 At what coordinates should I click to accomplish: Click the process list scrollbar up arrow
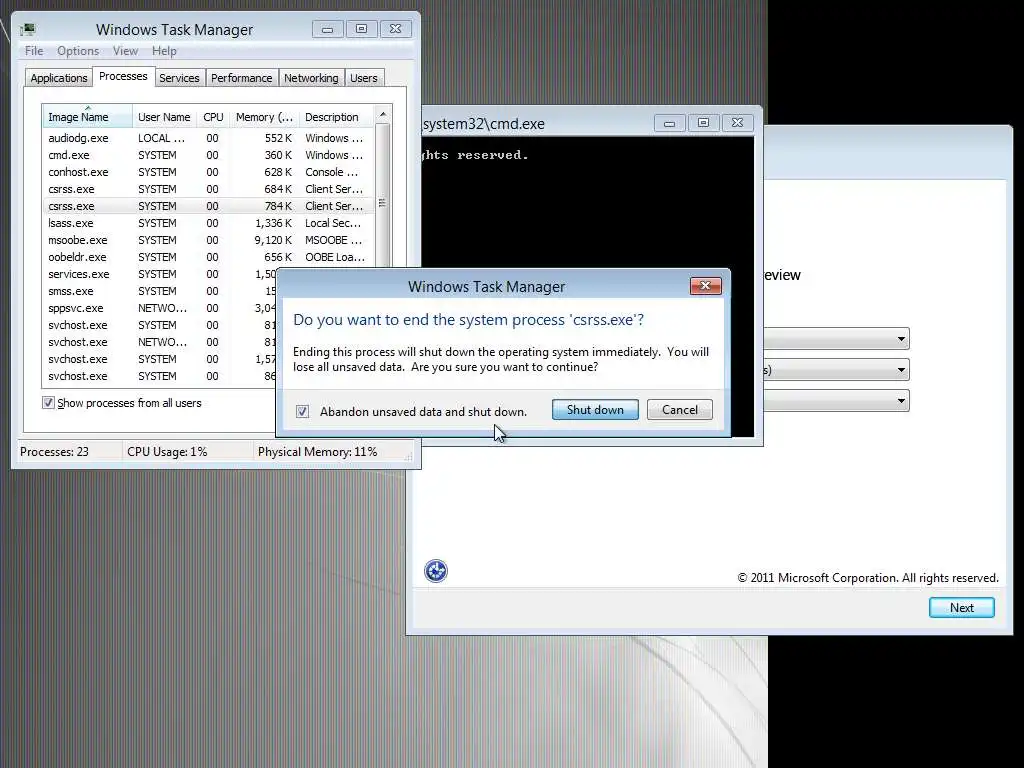pos(383,114)
